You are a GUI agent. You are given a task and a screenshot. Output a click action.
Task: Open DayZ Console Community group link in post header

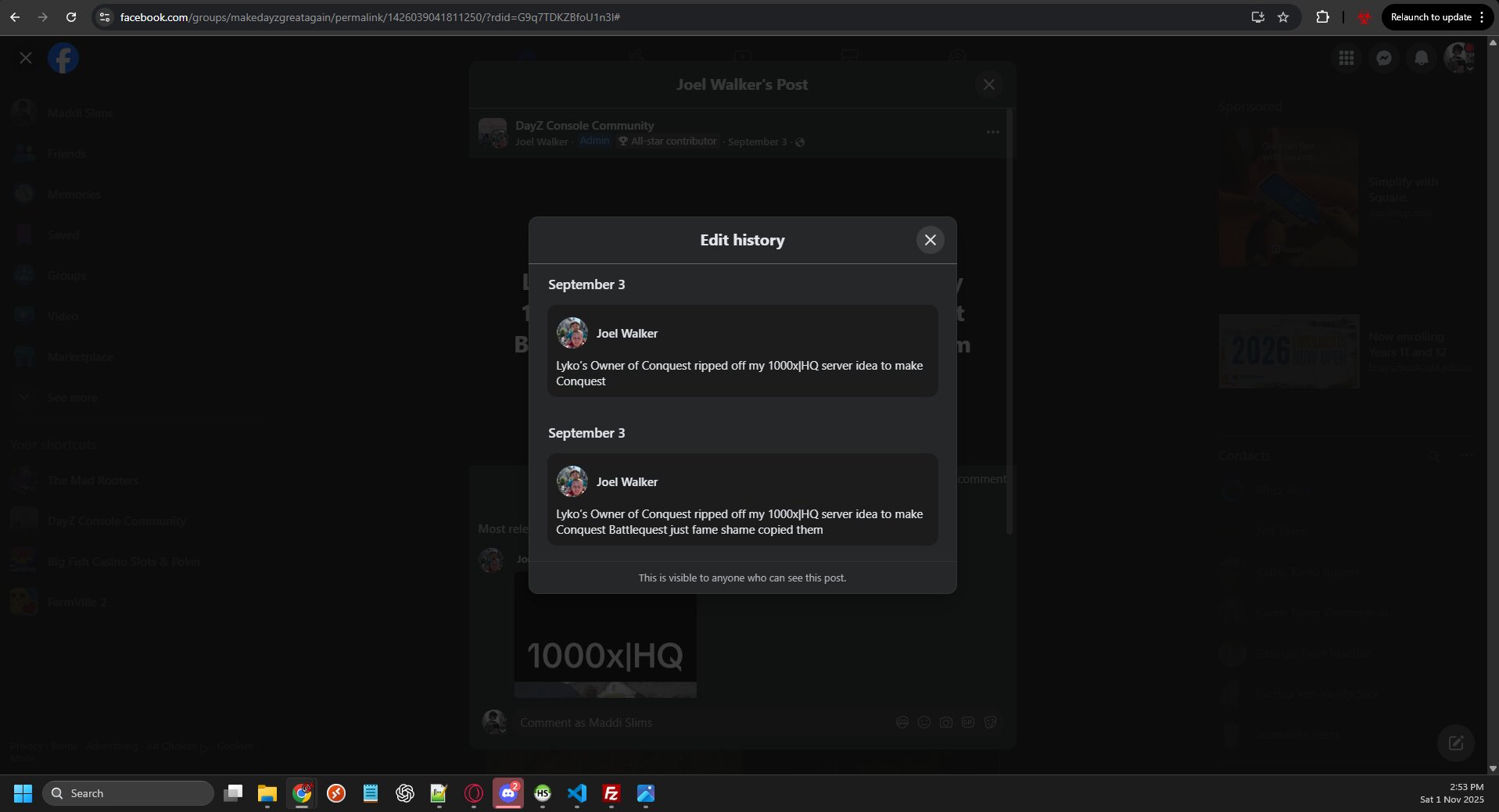584,125
